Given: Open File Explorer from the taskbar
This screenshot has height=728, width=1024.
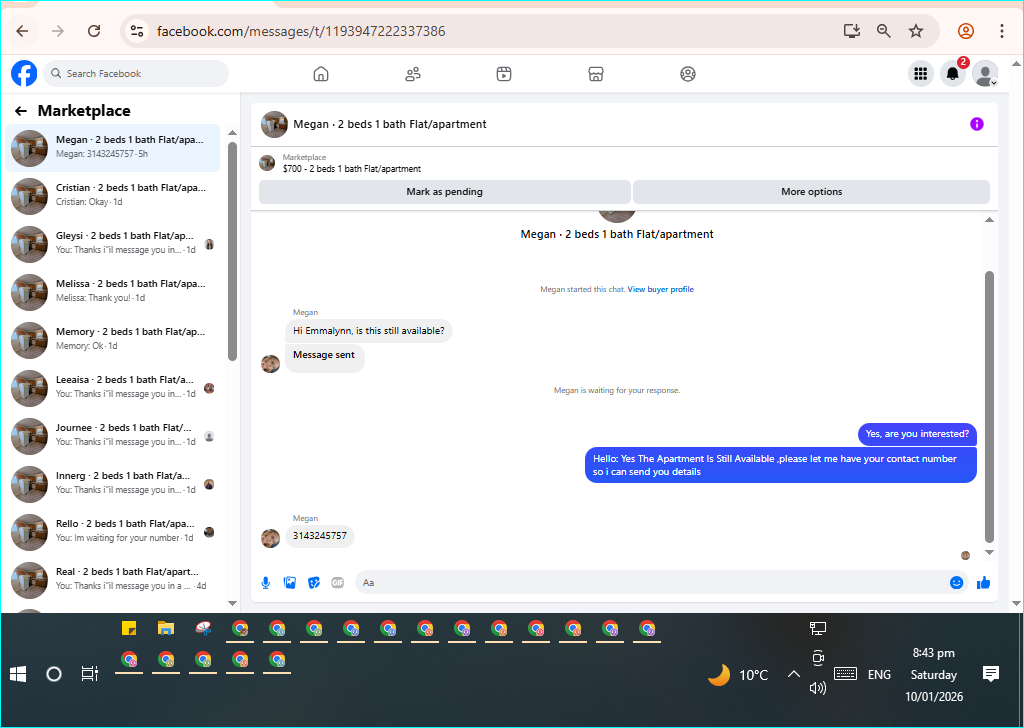Looking at the screenshot, I should pos(166,628).
